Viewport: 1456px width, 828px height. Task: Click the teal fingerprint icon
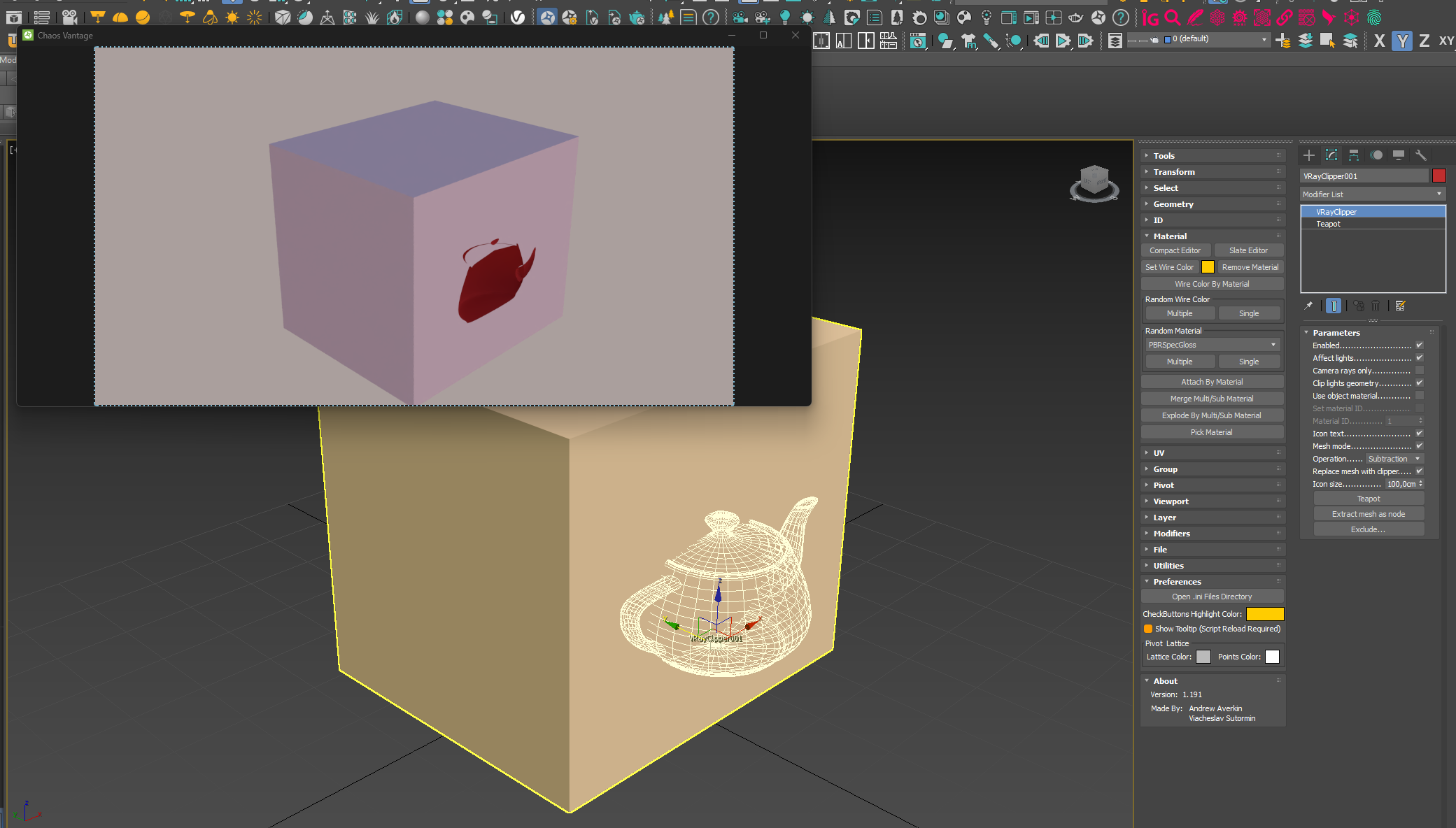(1374, 17)
